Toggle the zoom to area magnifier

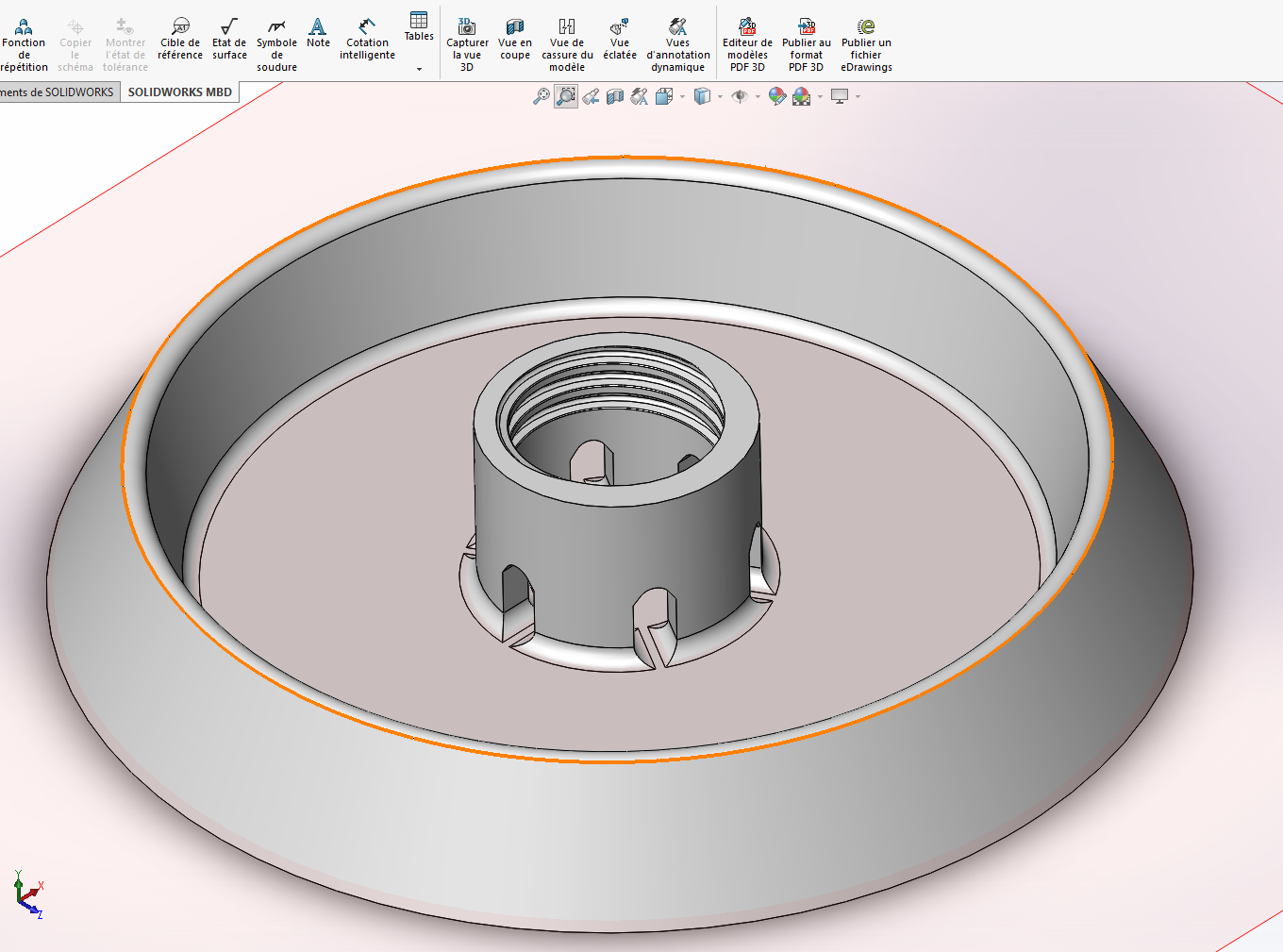(x=566, y=96)
